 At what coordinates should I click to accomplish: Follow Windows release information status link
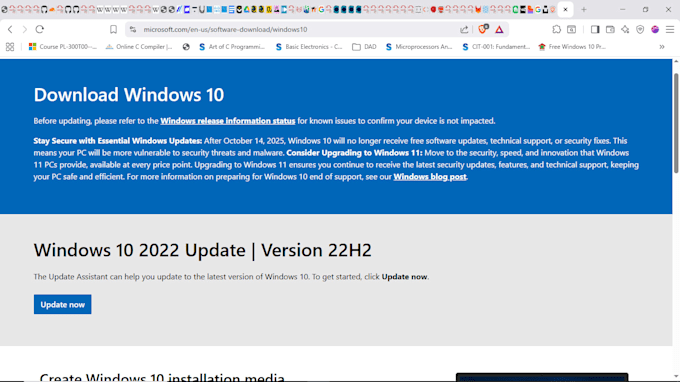pyautogui.click(x=228, y=121)
